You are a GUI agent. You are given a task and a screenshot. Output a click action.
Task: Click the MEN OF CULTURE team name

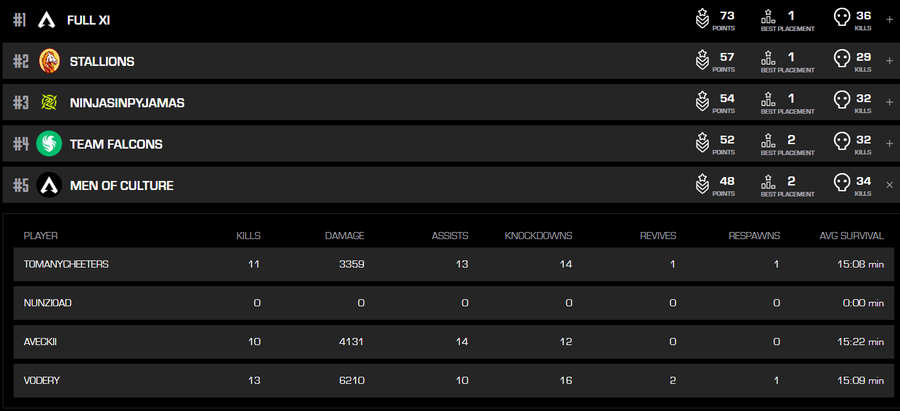[x=122, y=185]
